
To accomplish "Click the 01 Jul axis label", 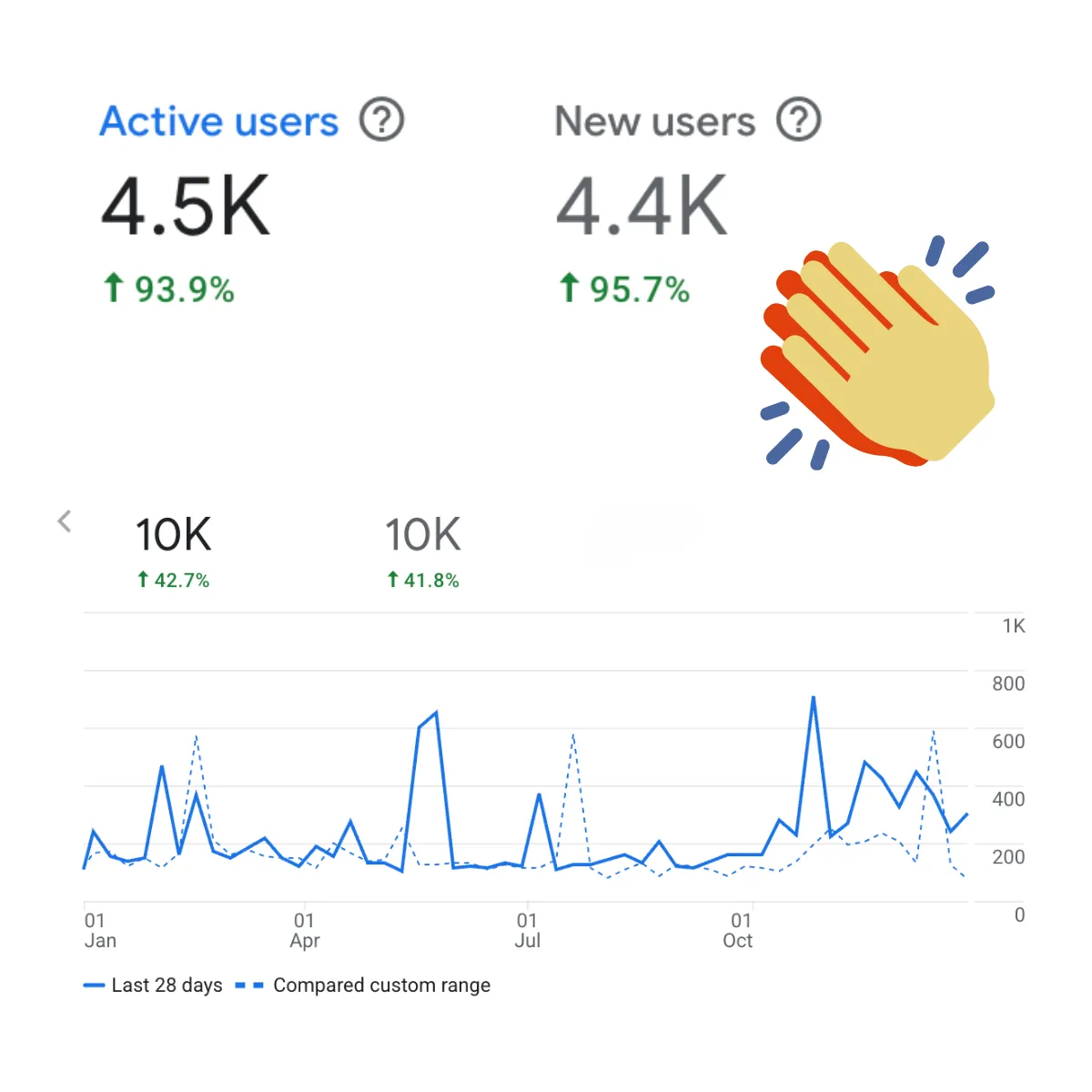I will pos(528,930).
